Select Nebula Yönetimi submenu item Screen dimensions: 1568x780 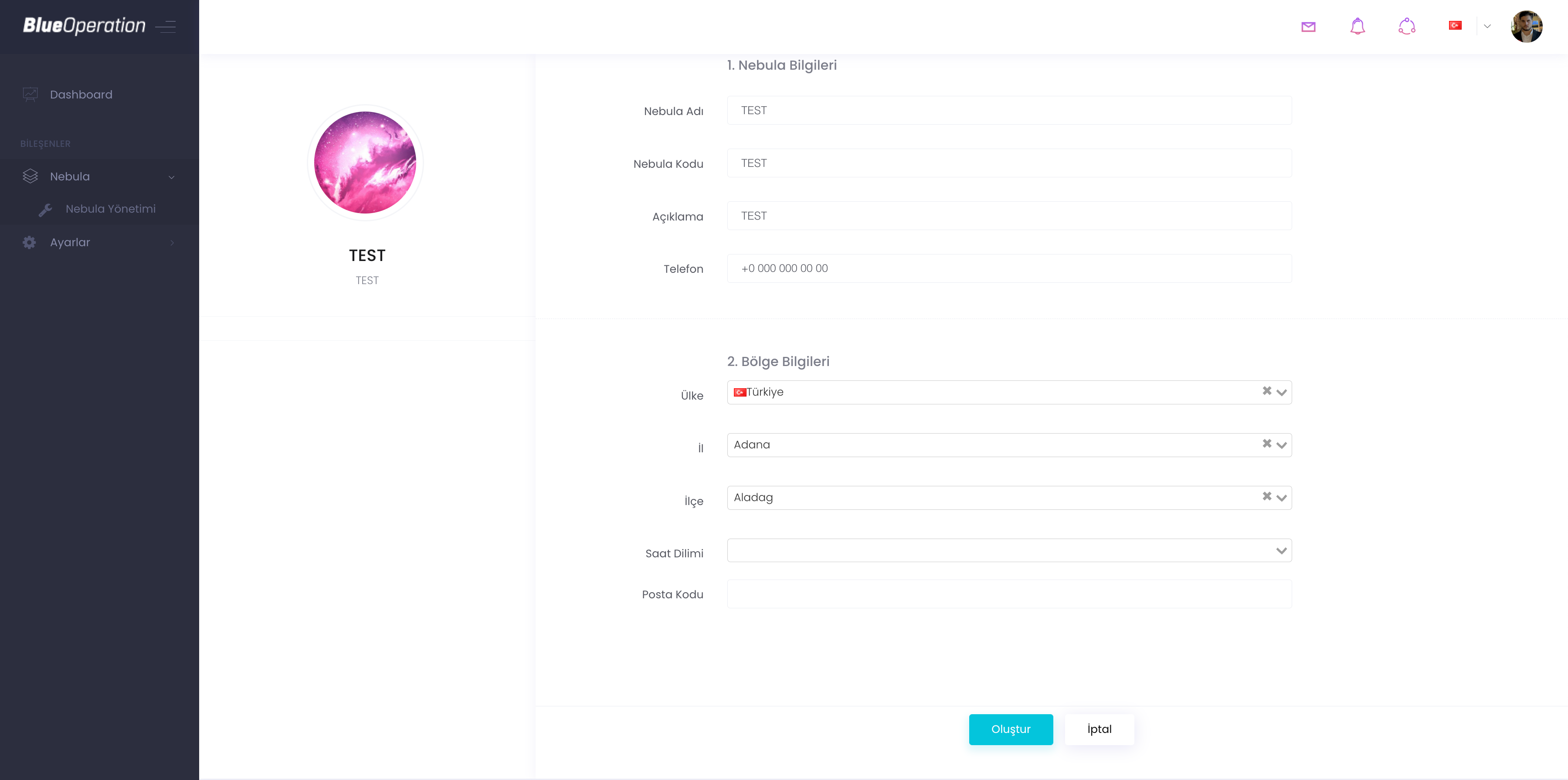(110, 209)
